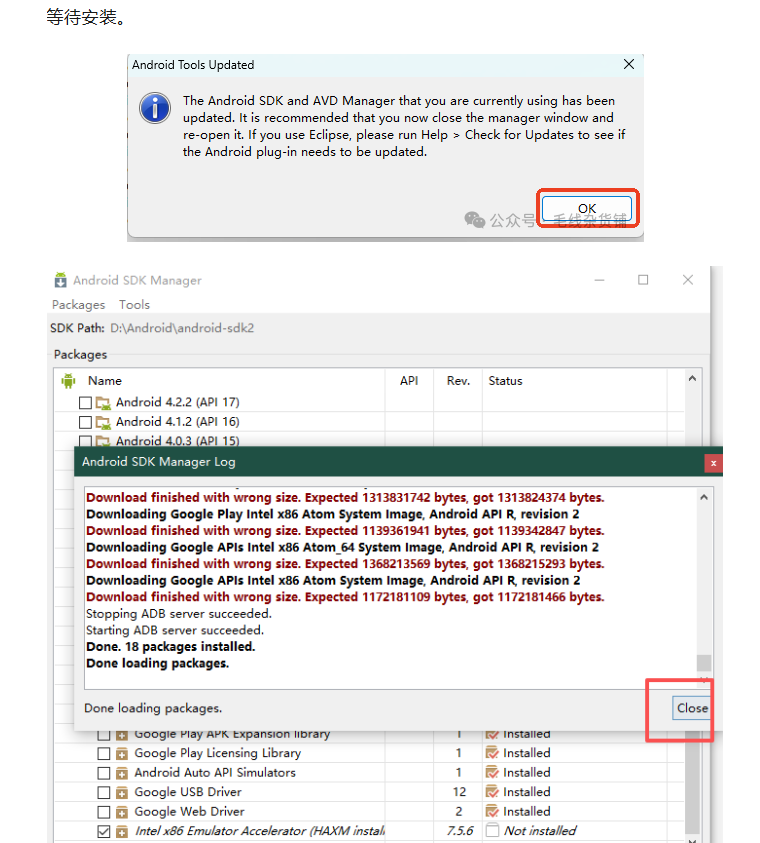Minimize the Android SDK Manager window

(x=599, y=280)
